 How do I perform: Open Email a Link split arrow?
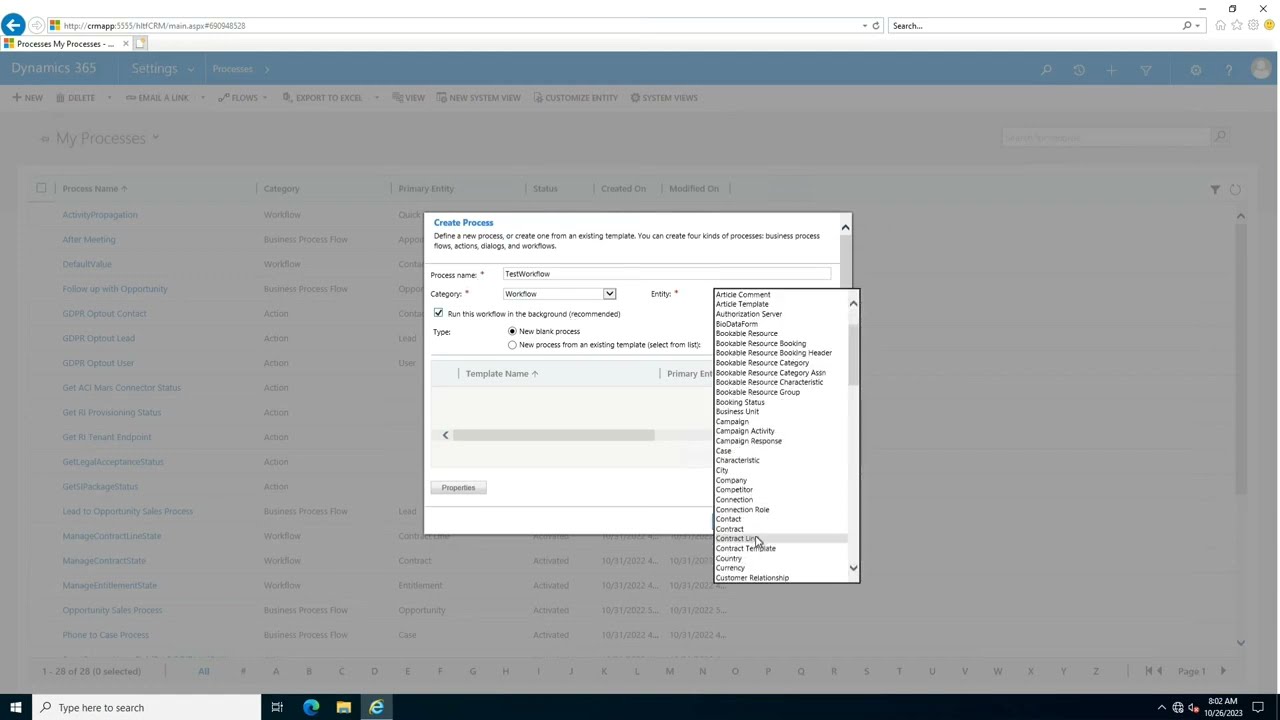[202, 98]
